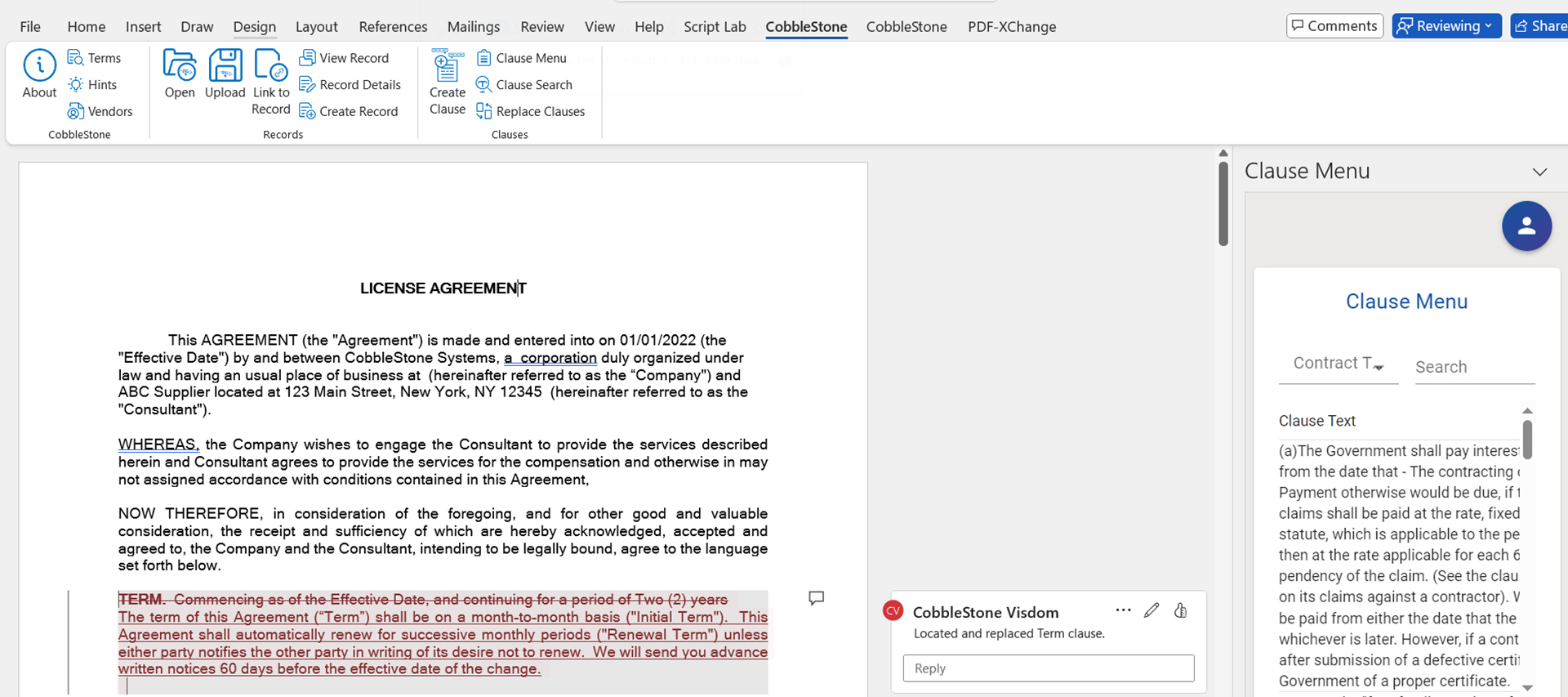This screenshot has height=697, width=1568.
Task: Click the clause Search field
Action: coord(1475,367)
